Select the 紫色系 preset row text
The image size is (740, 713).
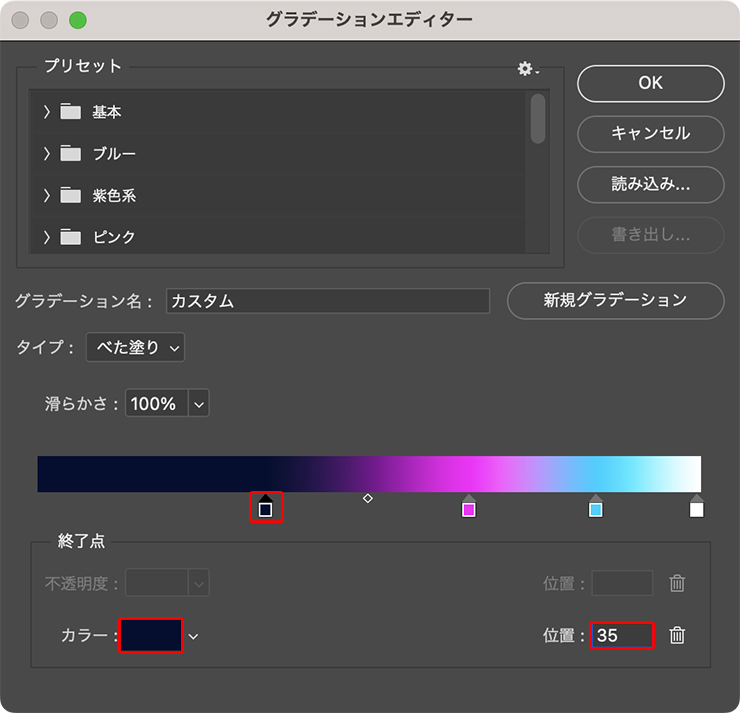tap(114, 195)
